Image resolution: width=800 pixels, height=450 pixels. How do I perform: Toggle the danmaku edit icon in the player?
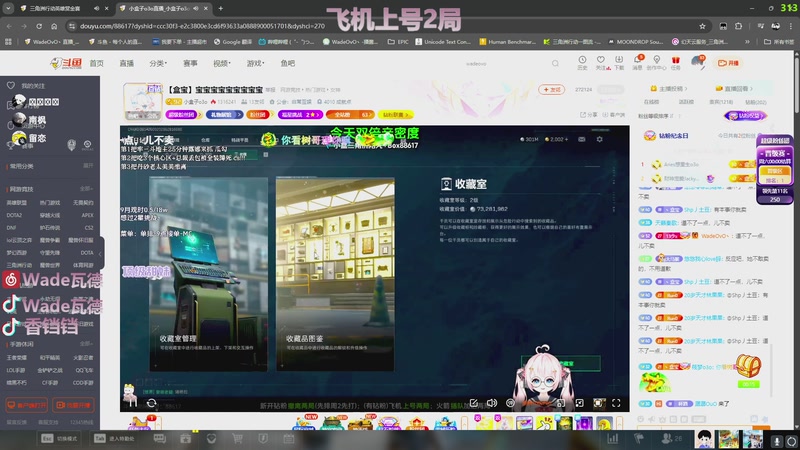coord(474,403)
